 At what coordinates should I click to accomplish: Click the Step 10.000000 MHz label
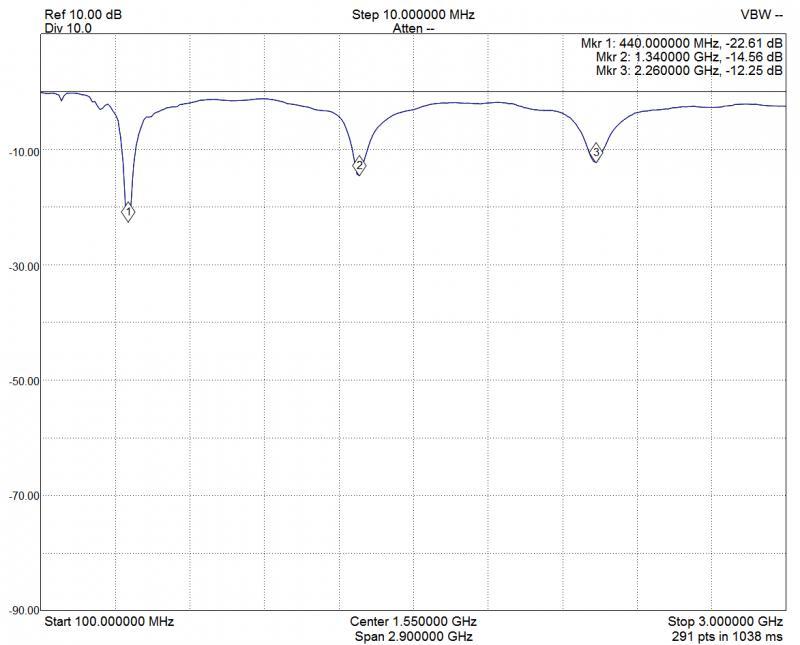click(413, 16)
